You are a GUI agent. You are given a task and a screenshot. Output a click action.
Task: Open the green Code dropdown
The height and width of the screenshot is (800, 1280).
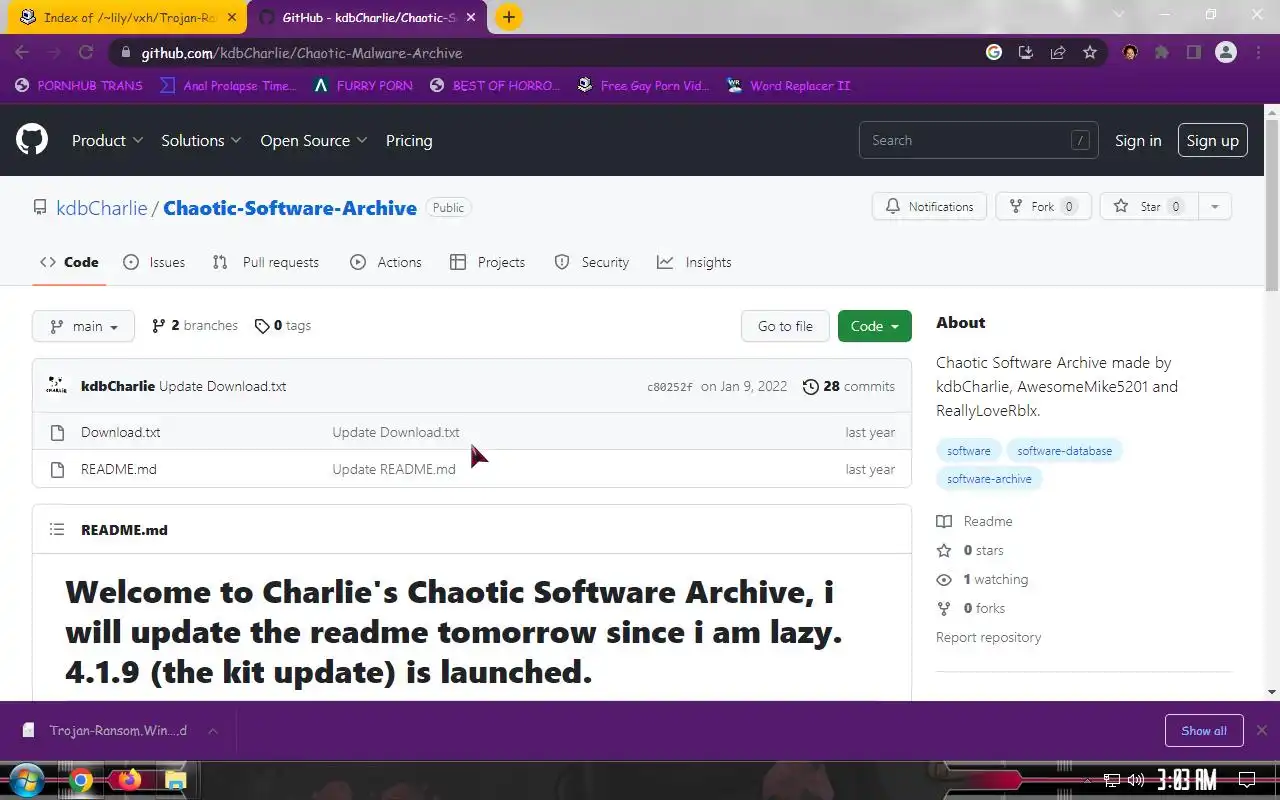pyautogui.click(x=874, y=326)
